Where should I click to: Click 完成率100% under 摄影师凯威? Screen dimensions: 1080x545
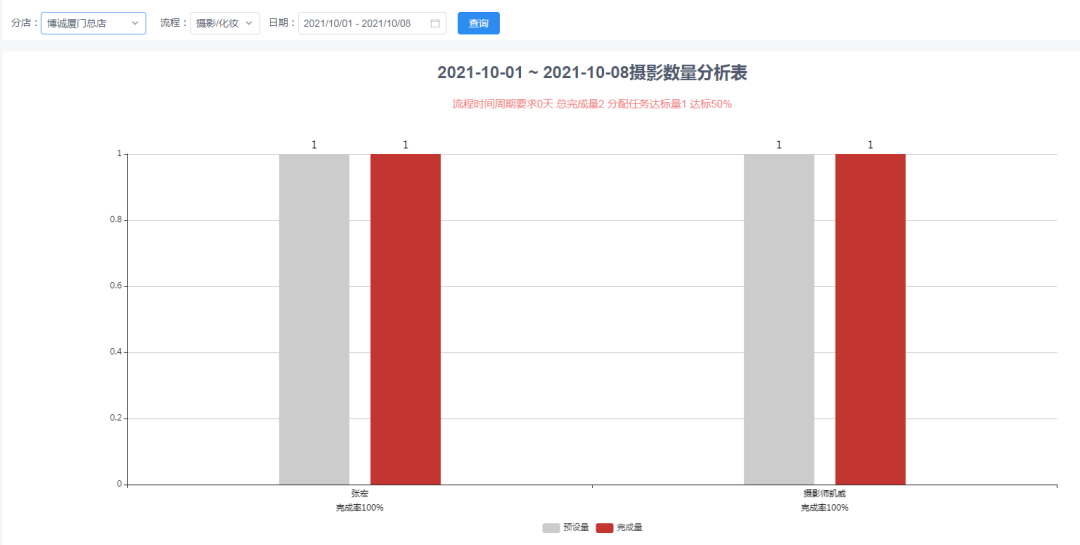(824, 508)
